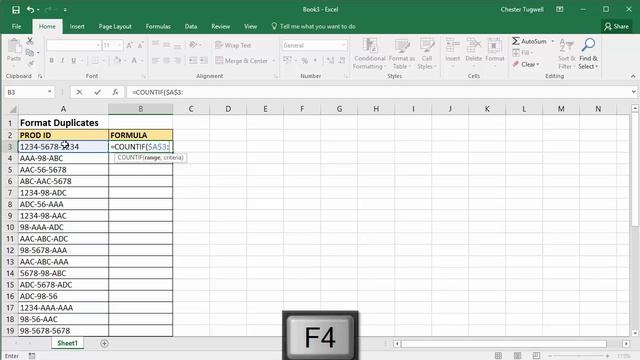Click the Borders icon
The image size is (640, 360).
[95, 60]
